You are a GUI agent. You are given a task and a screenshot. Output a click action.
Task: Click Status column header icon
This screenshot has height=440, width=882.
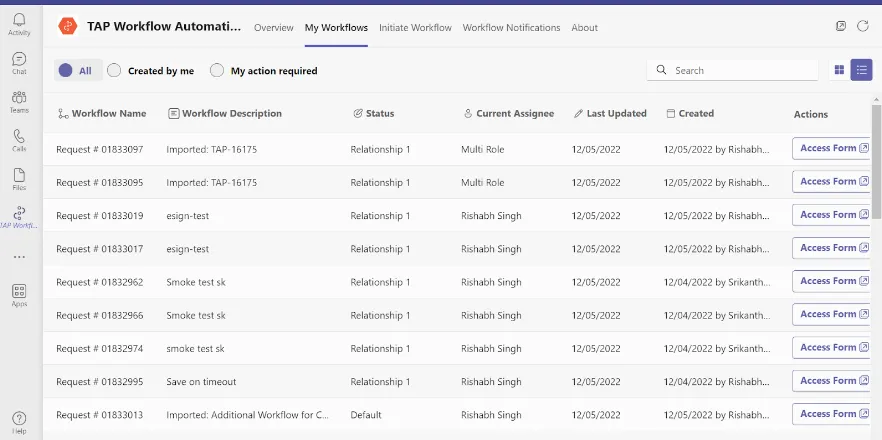point(357,113)
